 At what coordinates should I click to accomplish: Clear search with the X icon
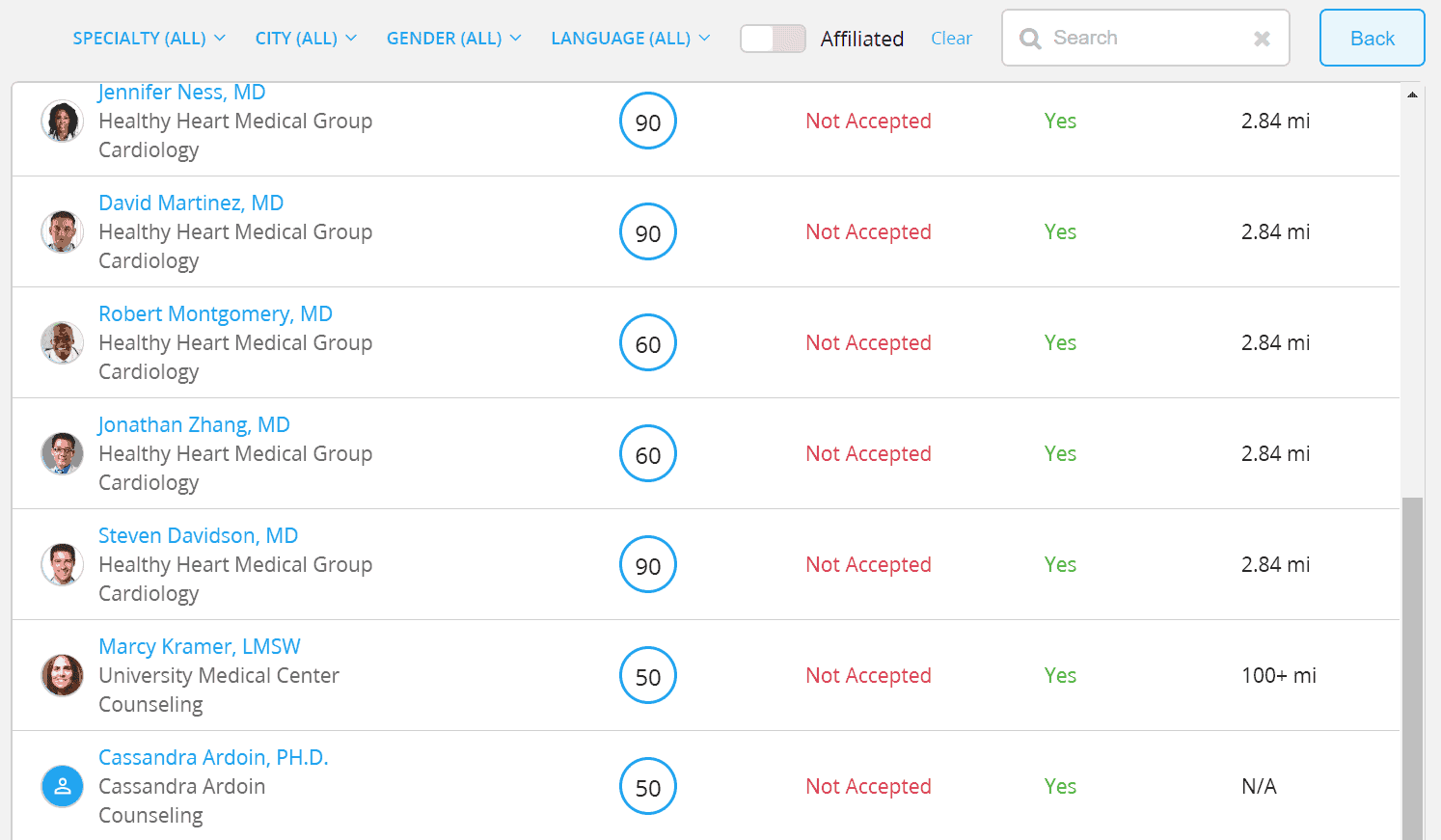(1262, 39)
